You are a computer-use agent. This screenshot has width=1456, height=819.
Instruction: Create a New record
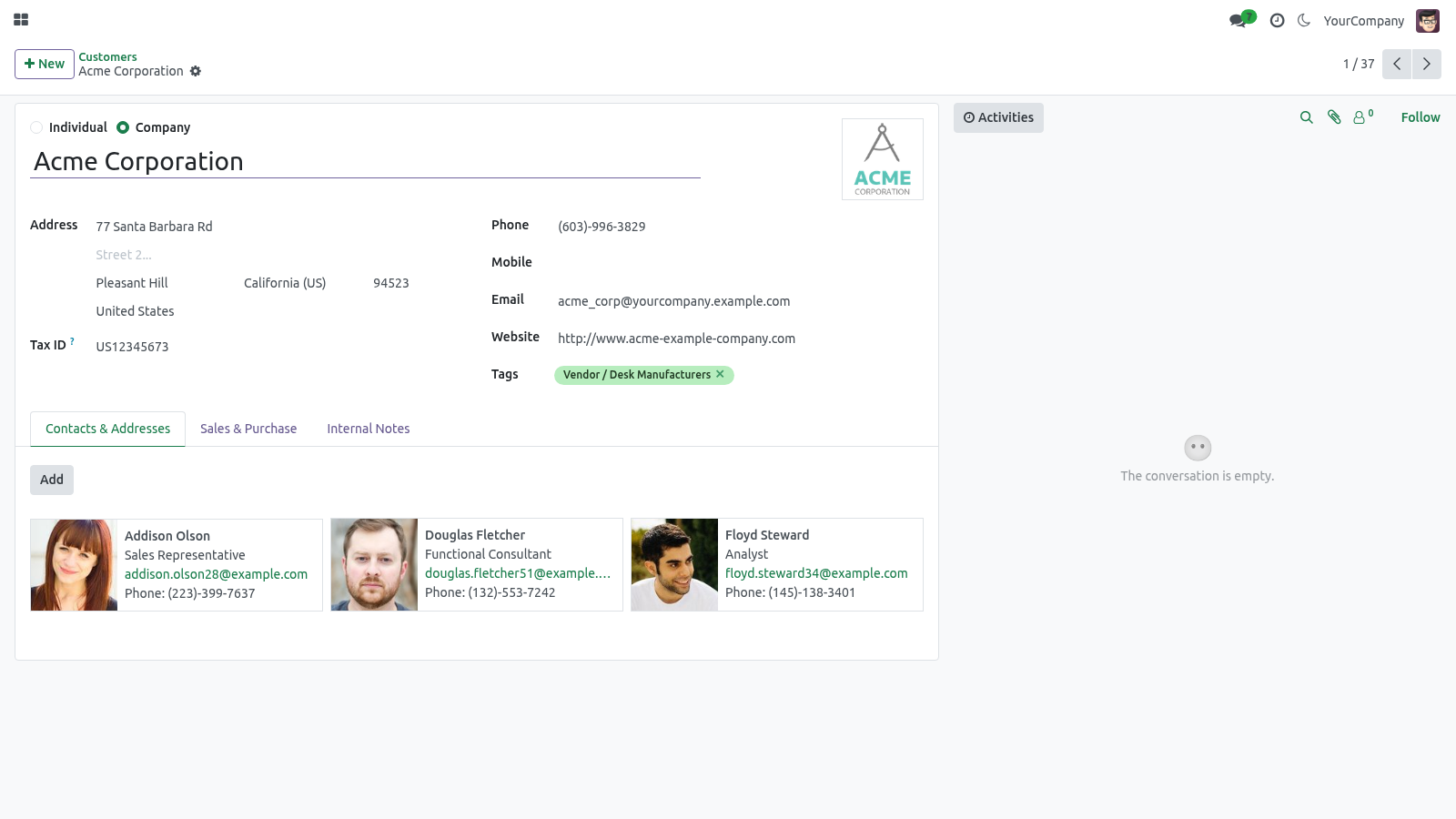coord(45,64)
